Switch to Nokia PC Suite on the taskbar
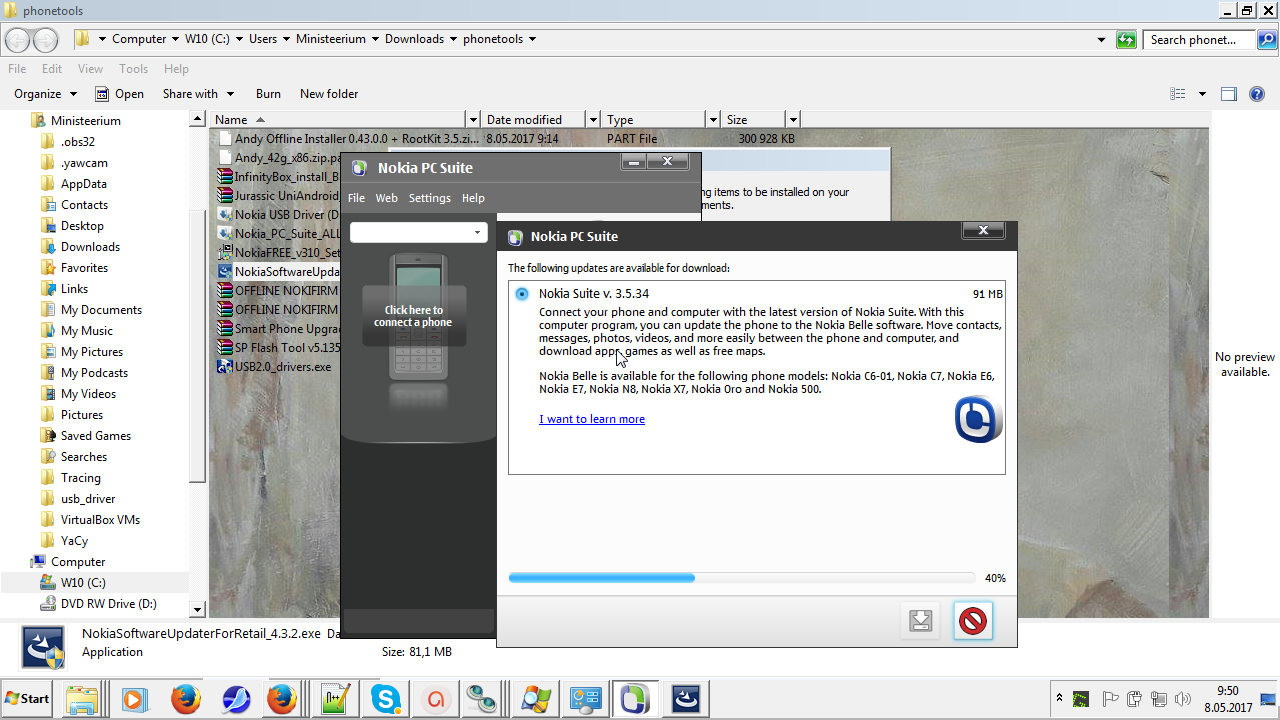The width and height of the screenshot is (1280, 720). point(635,699)
